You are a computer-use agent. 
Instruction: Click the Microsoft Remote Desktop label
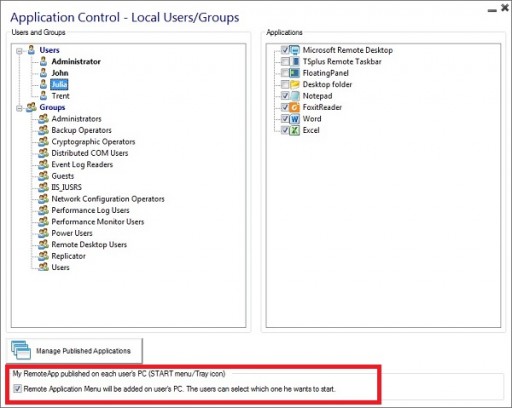coord(348,50)
